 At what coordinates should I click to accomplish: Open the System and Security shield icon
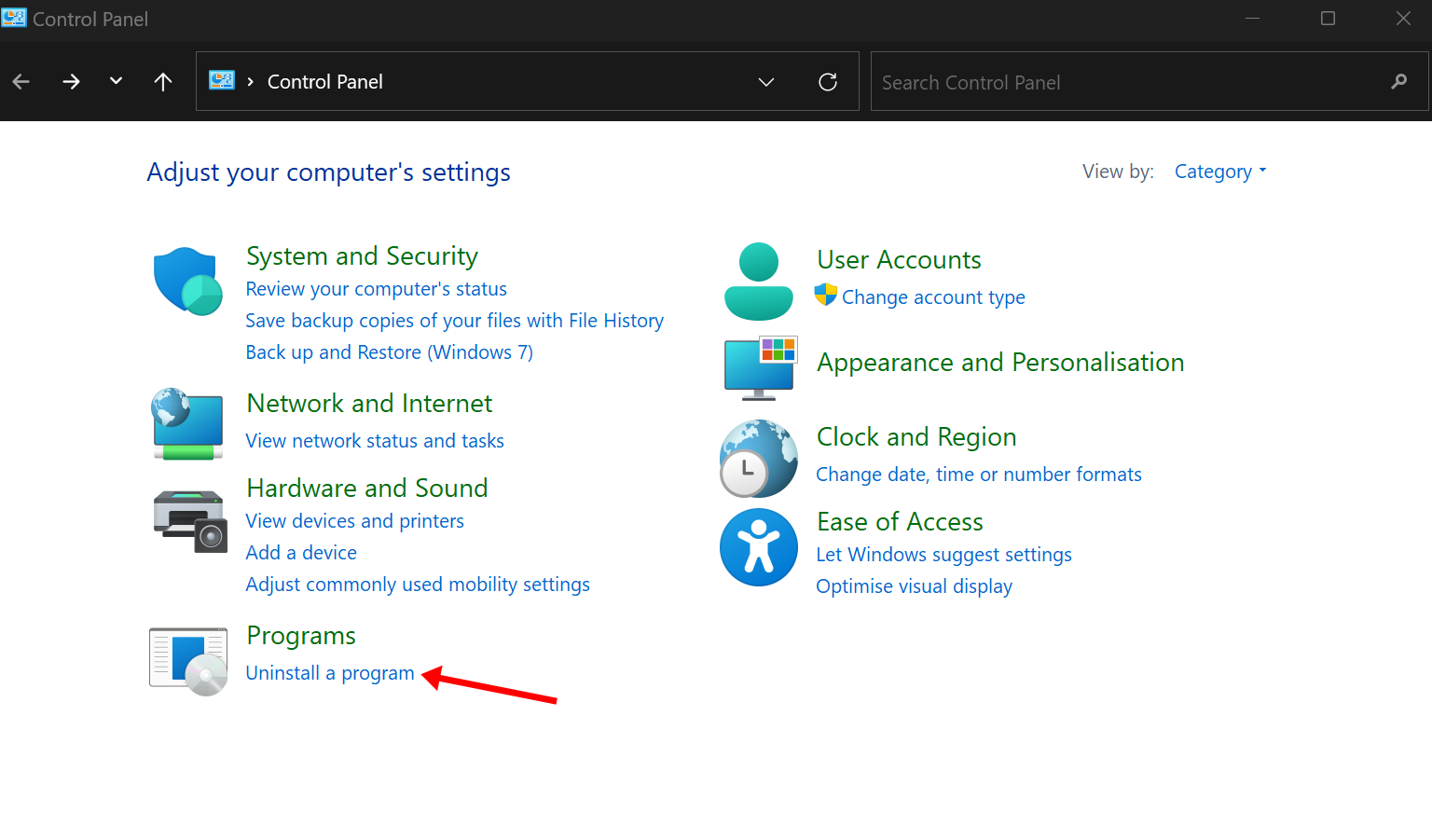(x=188, y=281)
